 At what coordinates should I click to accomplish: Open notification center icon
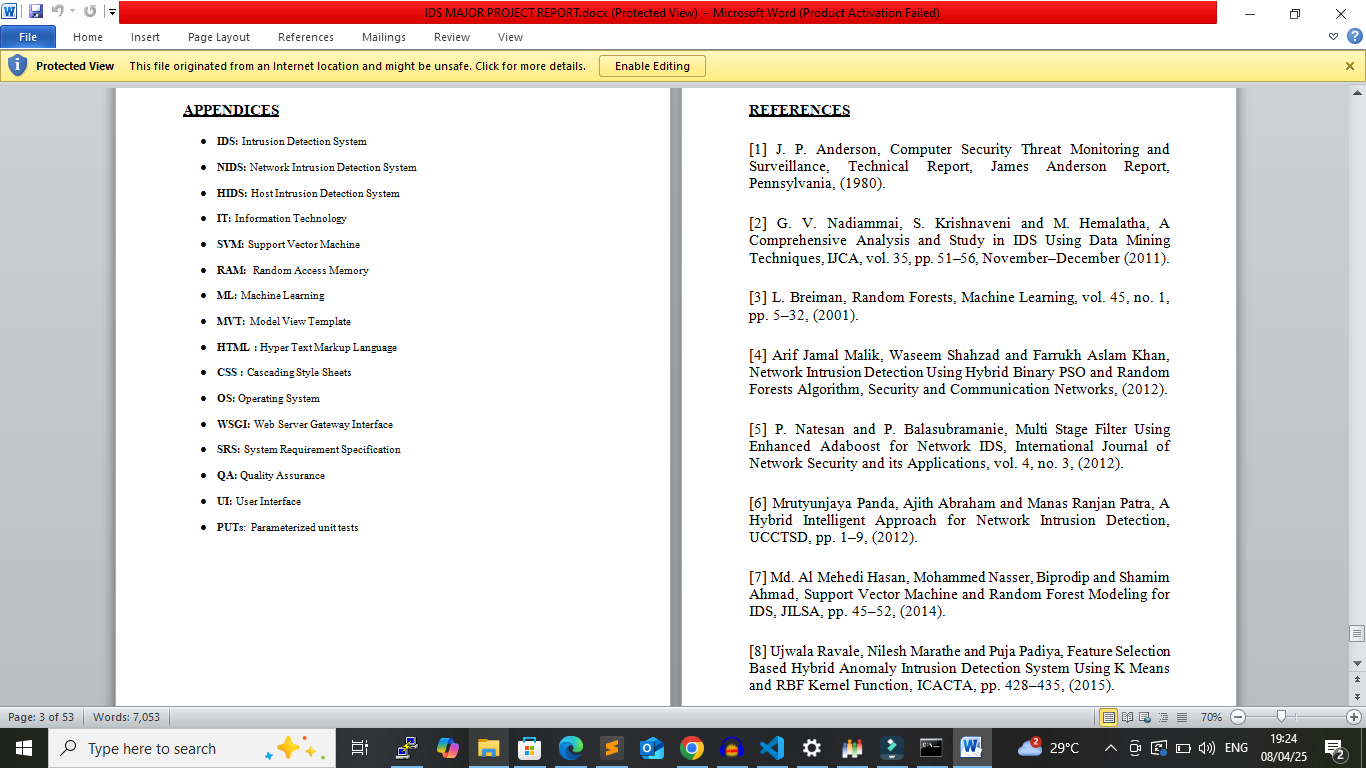pyautogui.click(x=1333, y=748)
